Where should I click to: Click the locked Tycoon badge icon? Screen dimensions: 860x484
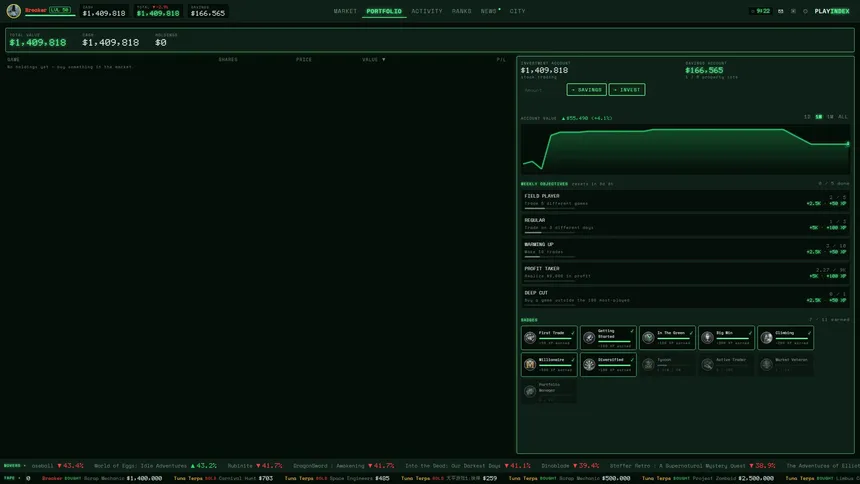click(x=648, y=364)
